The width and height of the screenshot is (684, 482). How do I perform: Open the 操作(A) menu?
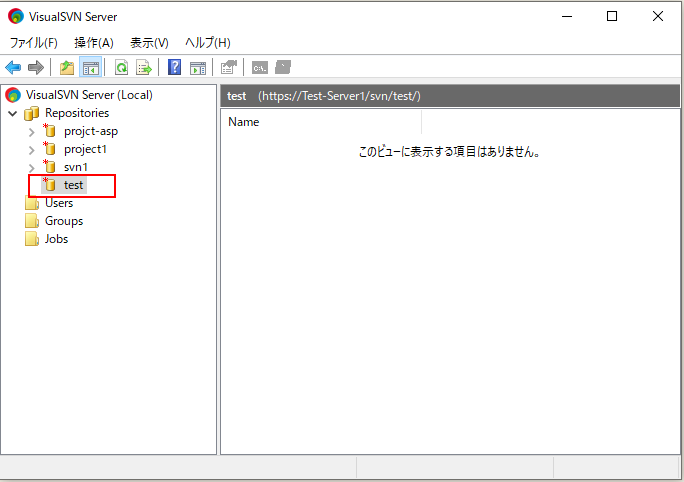point(94,43)
